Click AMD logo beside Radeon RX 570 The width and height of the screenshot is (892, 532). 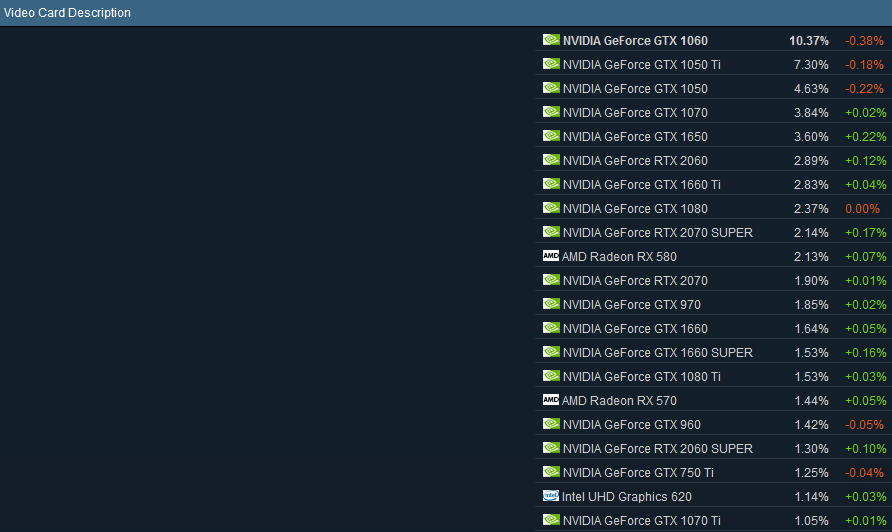[551, 399]
